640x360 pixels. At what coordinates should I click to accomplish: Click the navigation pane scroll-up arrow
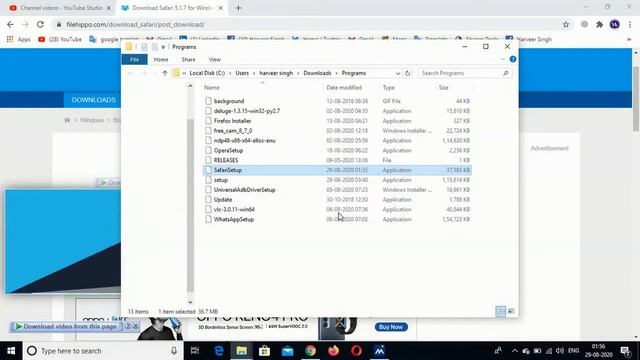190,86
